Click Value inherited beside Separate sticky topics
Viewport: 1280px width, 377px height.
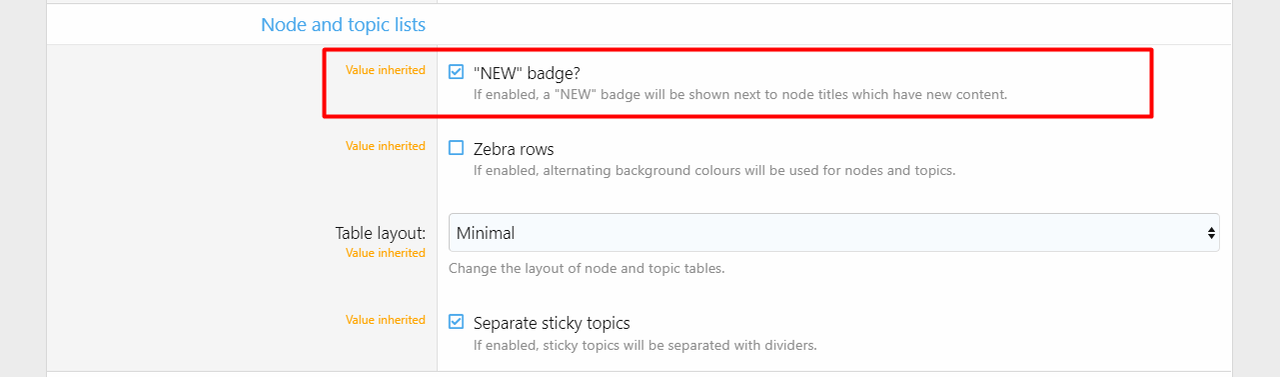tap(385, 320)
